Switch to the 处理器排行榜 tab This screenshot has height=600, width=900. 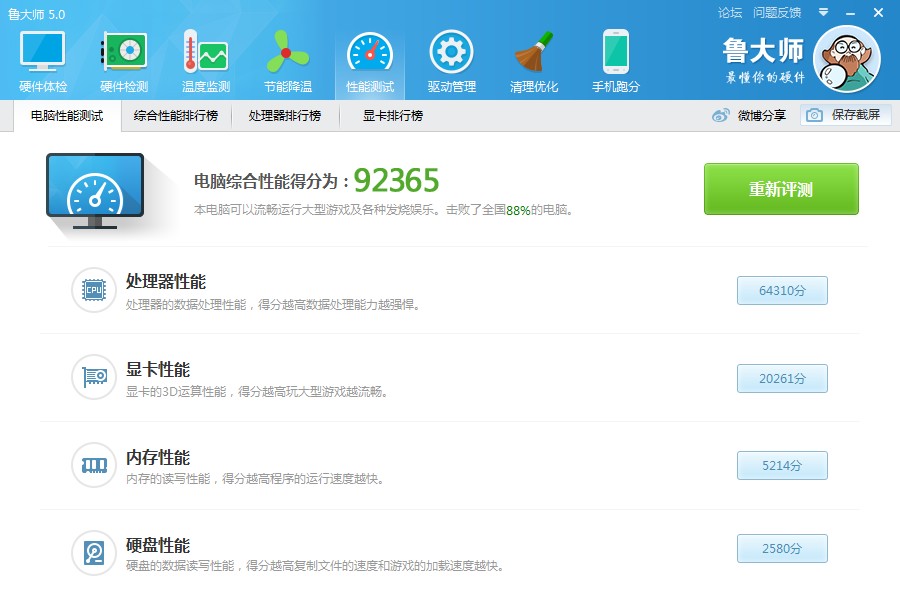click(x=285, y=116)
